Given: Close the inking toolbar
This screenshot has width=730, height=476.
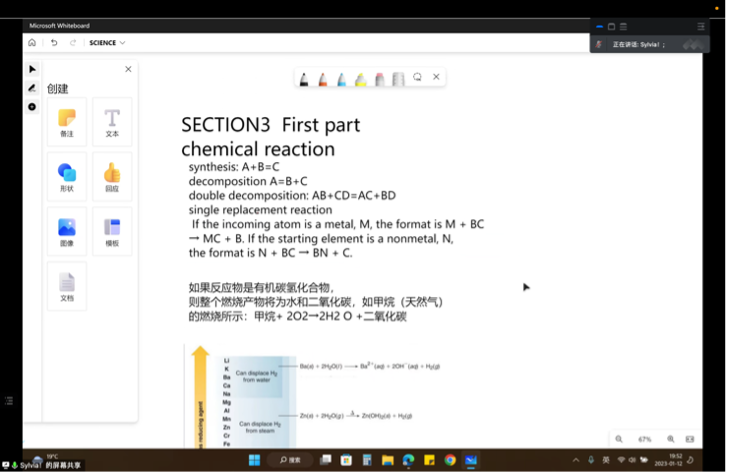Looking at the screenshot, I should [x=436, y=77].
